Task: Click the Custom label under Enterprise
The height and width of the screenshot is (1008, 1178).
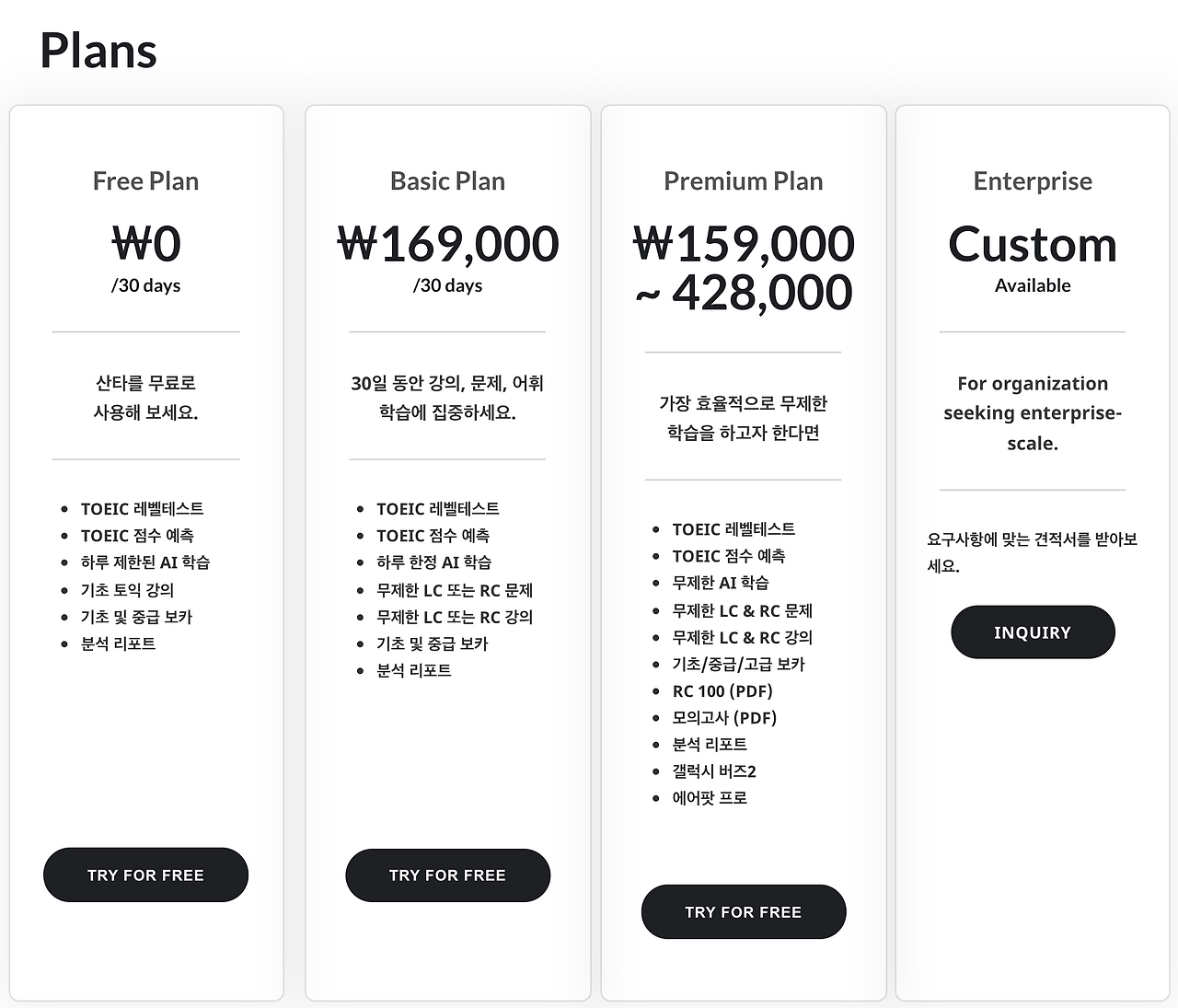Action: tap(1033, 244)
